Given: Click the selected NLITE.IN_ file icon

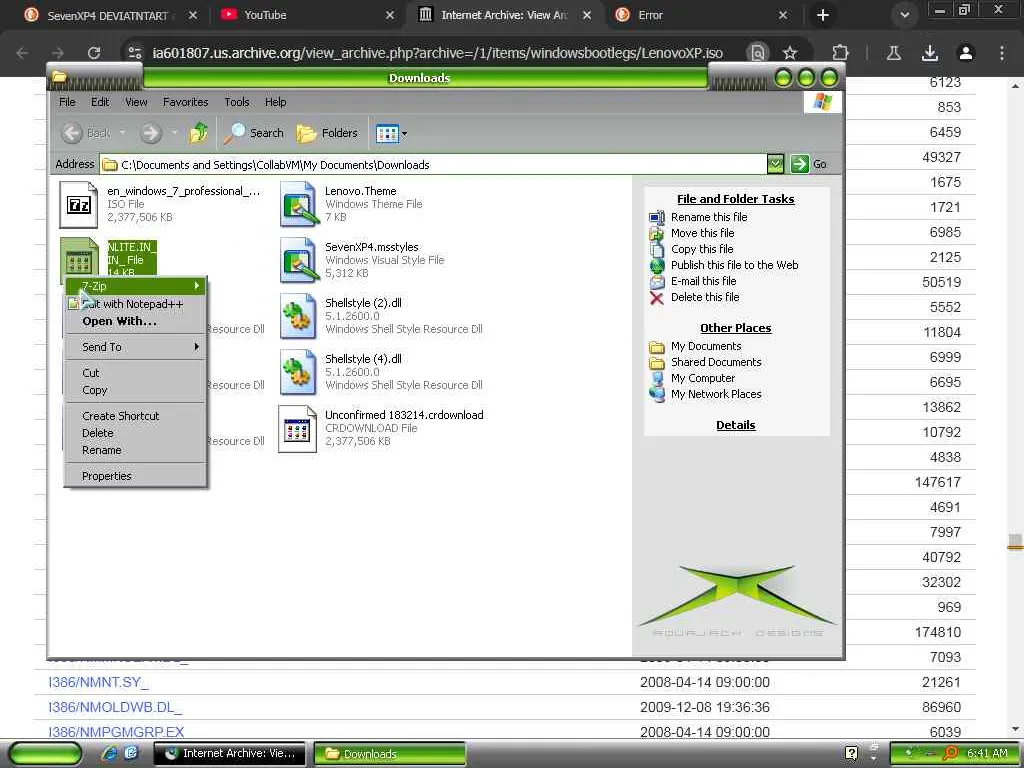Looking at the screenshot, I should [x=79, y=258].
